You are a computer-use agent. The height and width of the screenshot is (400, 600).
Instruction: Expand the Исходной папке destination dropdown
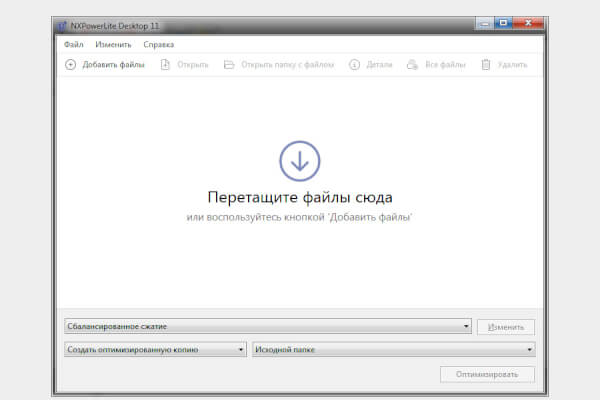pos(393,349)
